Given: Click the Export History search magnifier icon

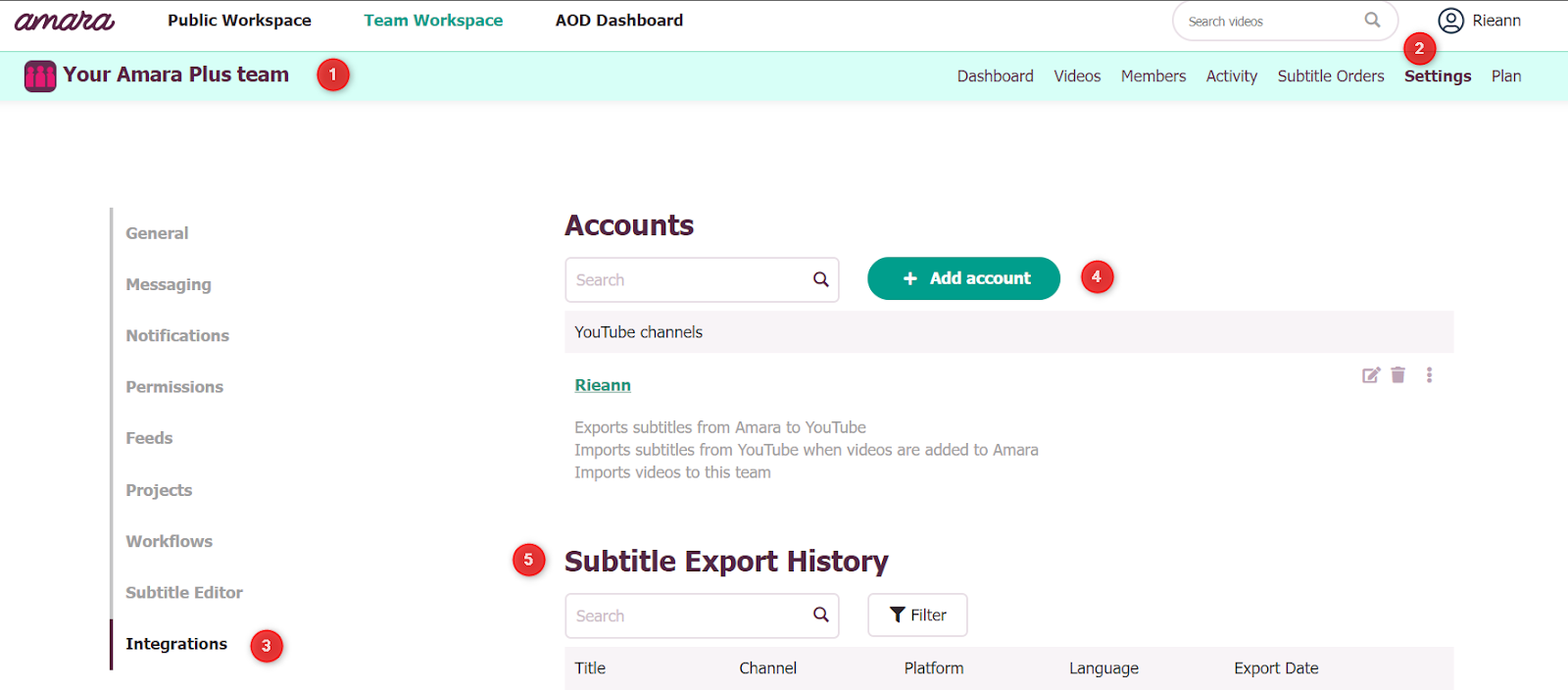Looking at the screenshot, I should pyautogui.click(x=821, y=615).
